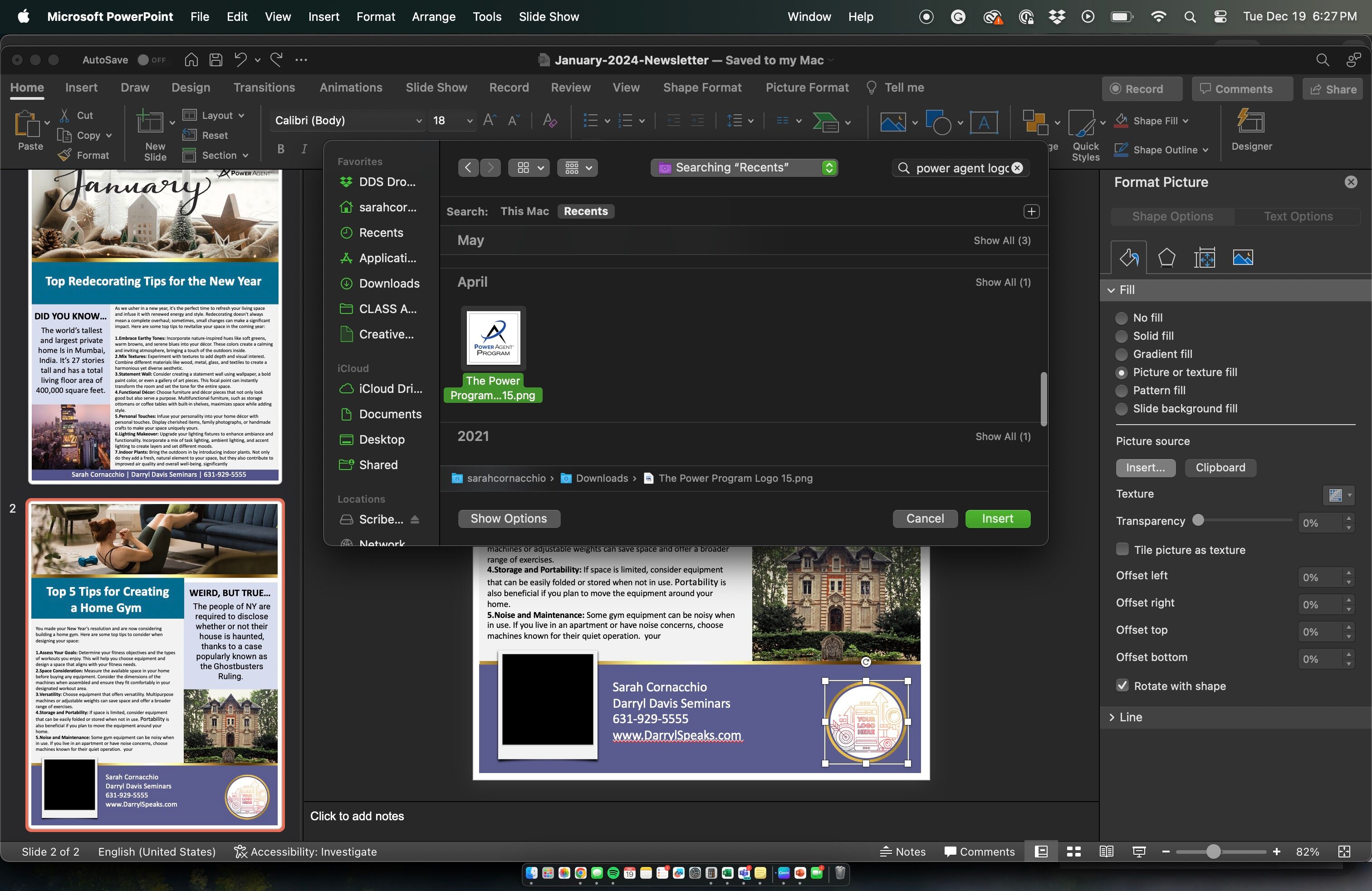Open the Transitions ribbon tab
This screenshot has height=891, width=1372.
[264, 88]
